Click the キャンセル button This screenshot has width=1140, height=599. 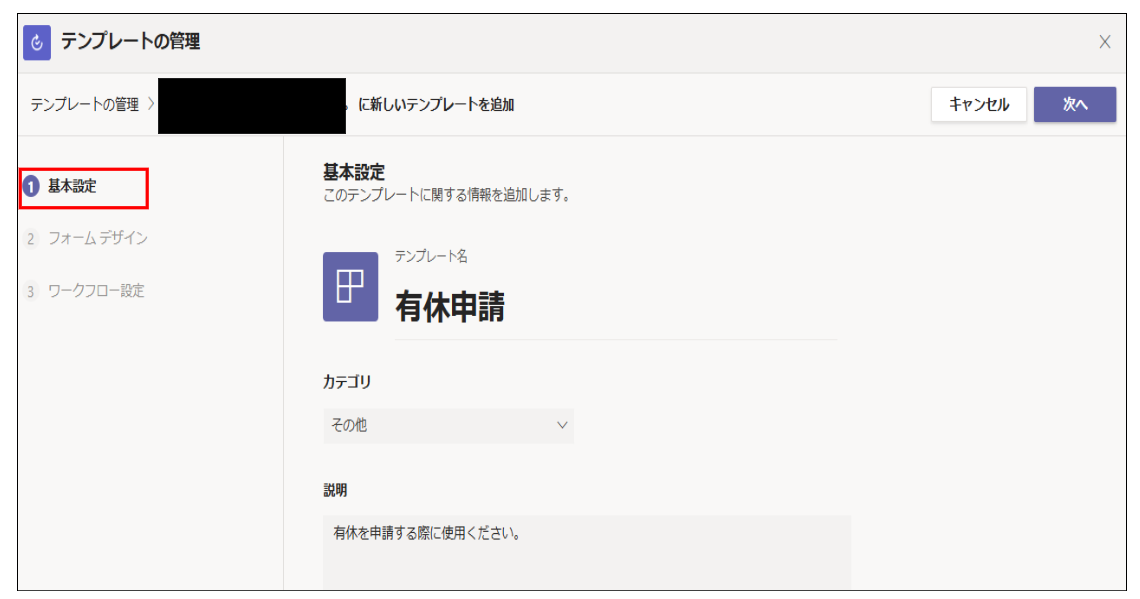point(979,105)
